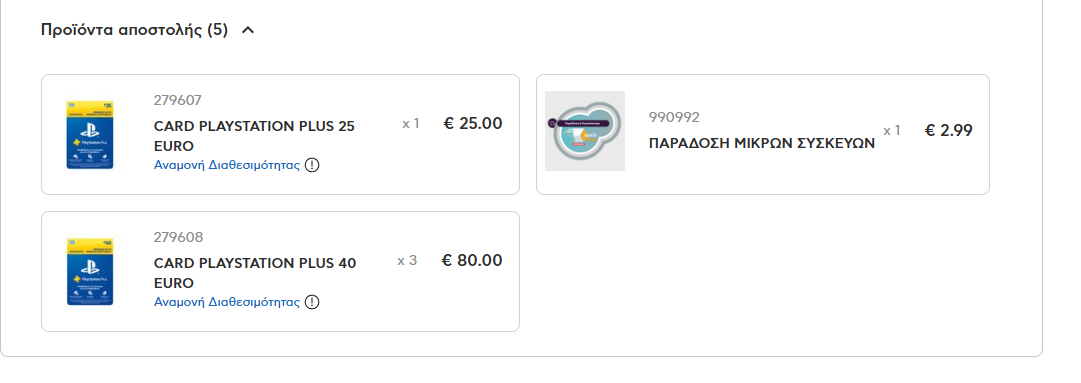Click info icon for the 40 Euro card availability
1081x383 pixels.
pos(312,302)
